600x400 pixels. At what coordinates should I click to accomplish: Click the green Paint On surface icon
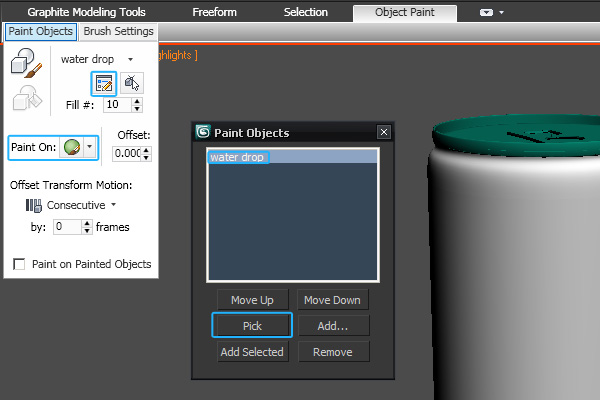pyautogui.click(x=72, y=147)
